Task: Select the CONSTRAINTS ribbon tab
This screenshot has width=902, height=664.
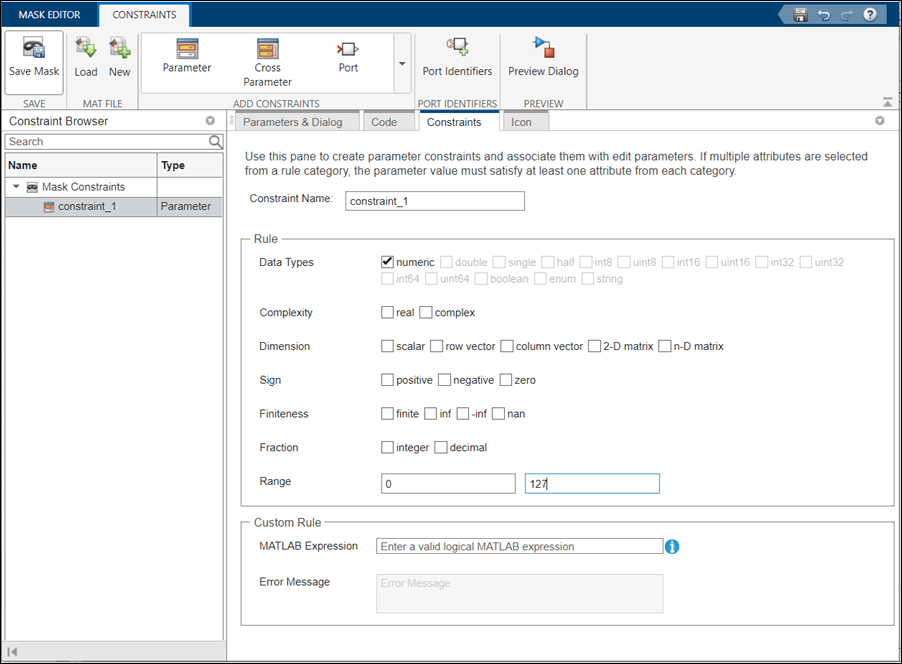Action: [x=144, y=15]
